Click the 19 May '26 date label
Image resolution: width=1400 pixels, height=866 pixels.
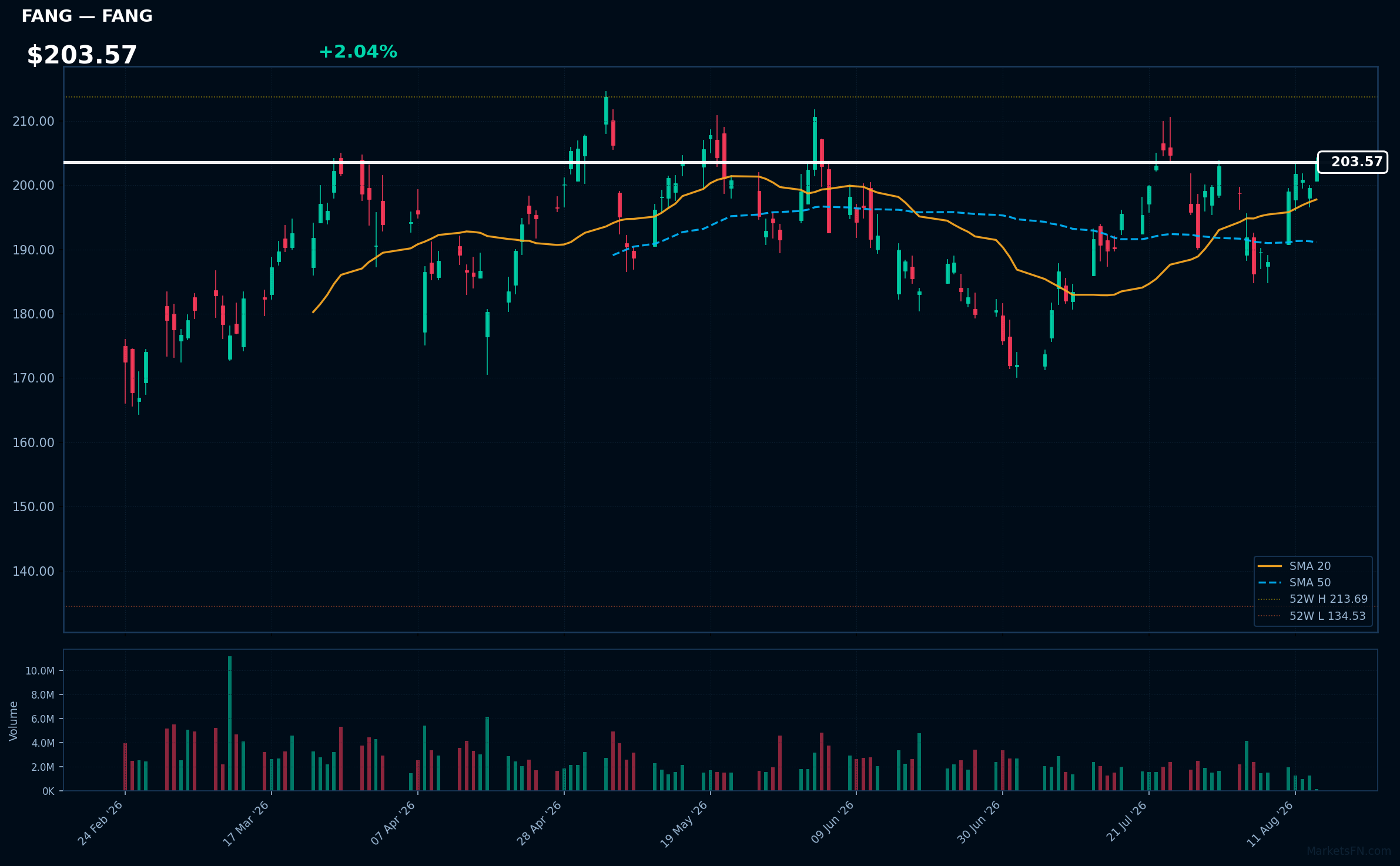685,824
